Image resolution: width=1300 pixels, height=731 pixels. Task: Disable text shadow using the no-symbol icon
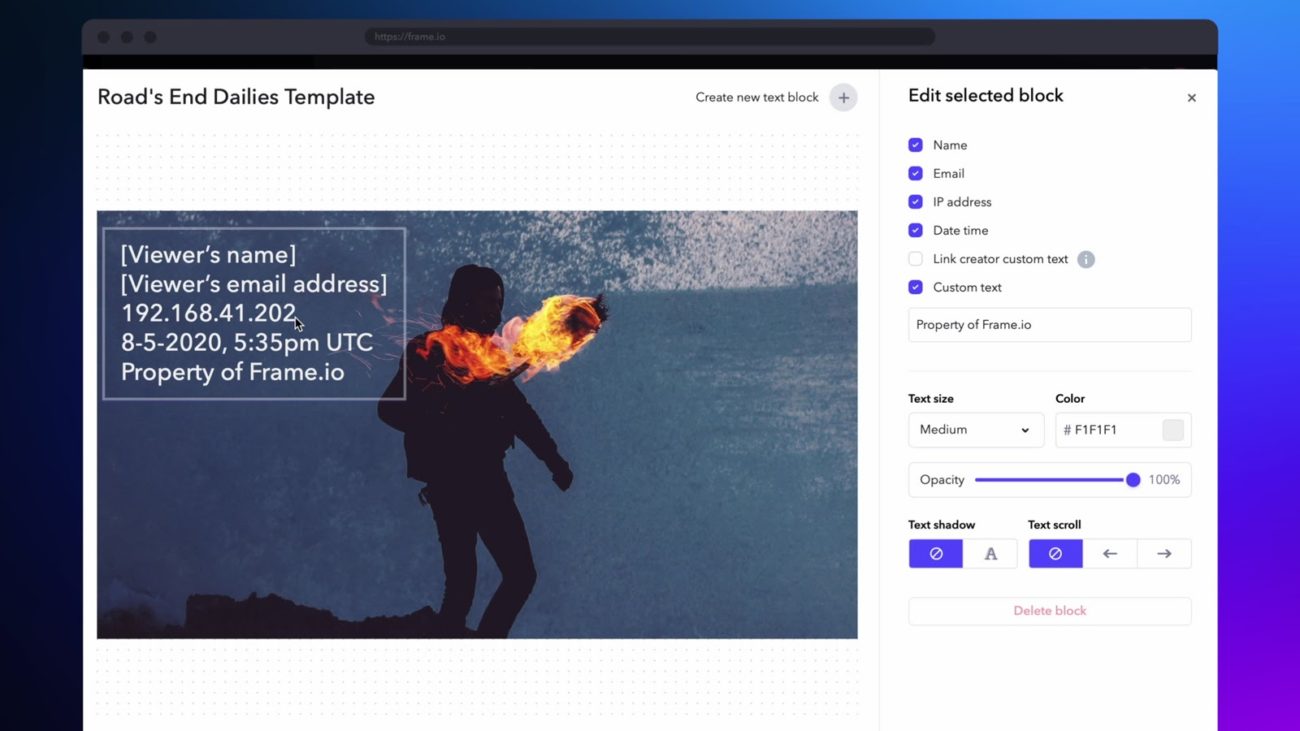(x=935, y=553)
